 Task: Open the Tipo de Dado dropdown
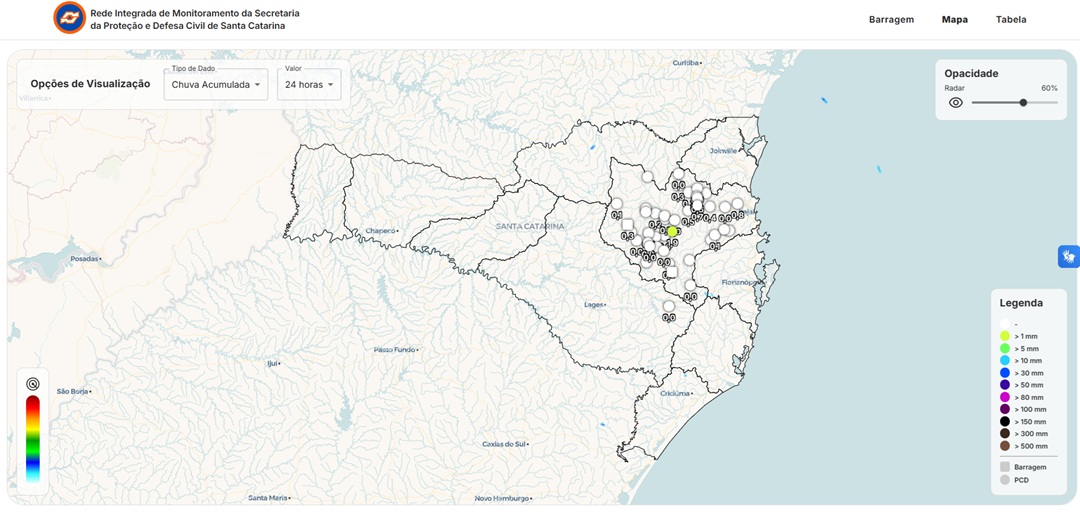pos(215,85)
